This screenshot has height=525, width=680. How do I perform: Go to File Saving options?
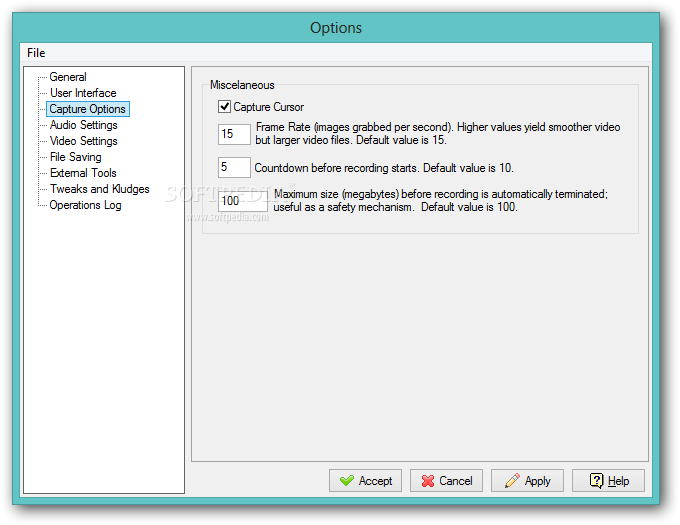click(75, 157)
